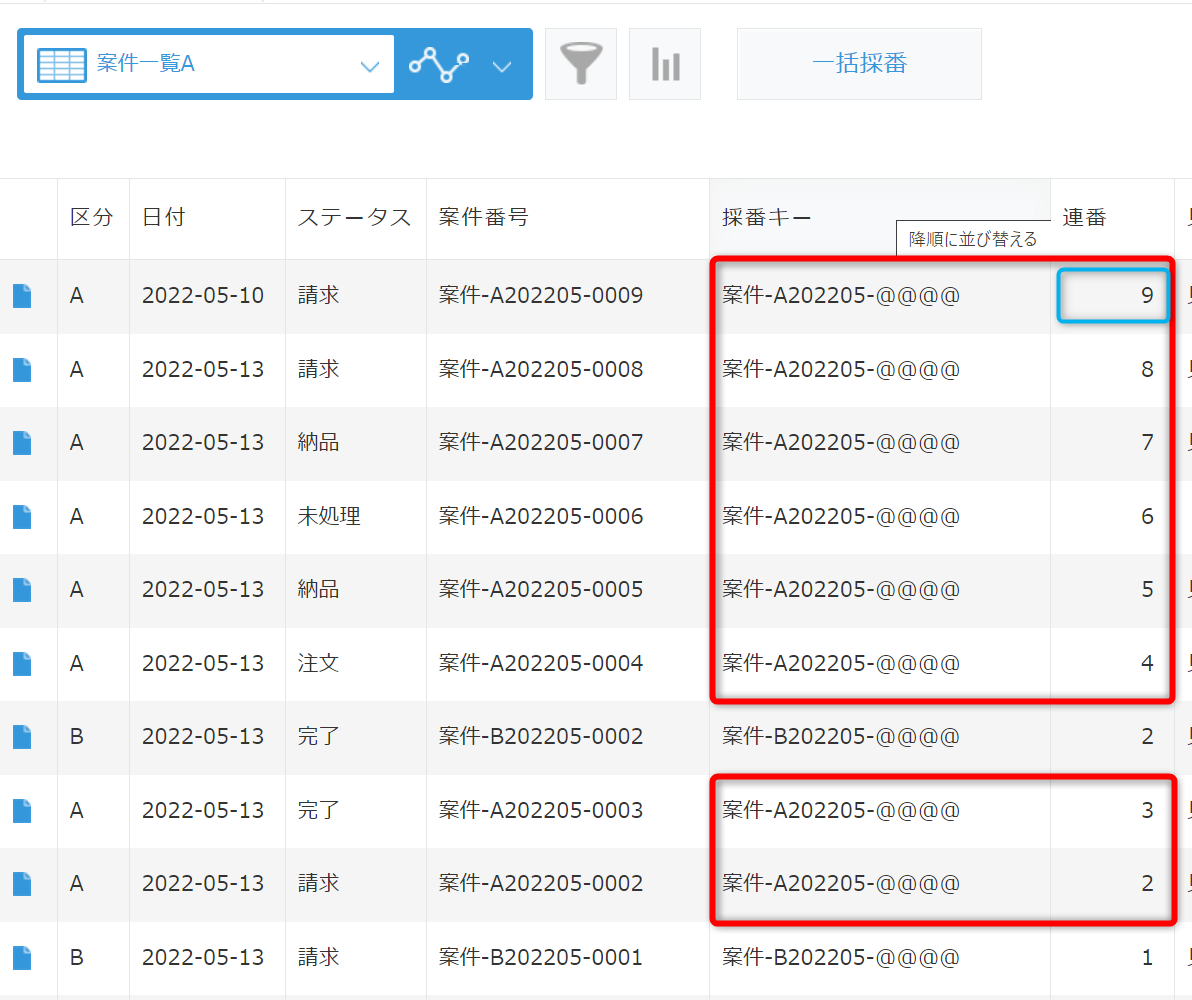Select the 連番 cell showing 8

tap(1113, 370)
